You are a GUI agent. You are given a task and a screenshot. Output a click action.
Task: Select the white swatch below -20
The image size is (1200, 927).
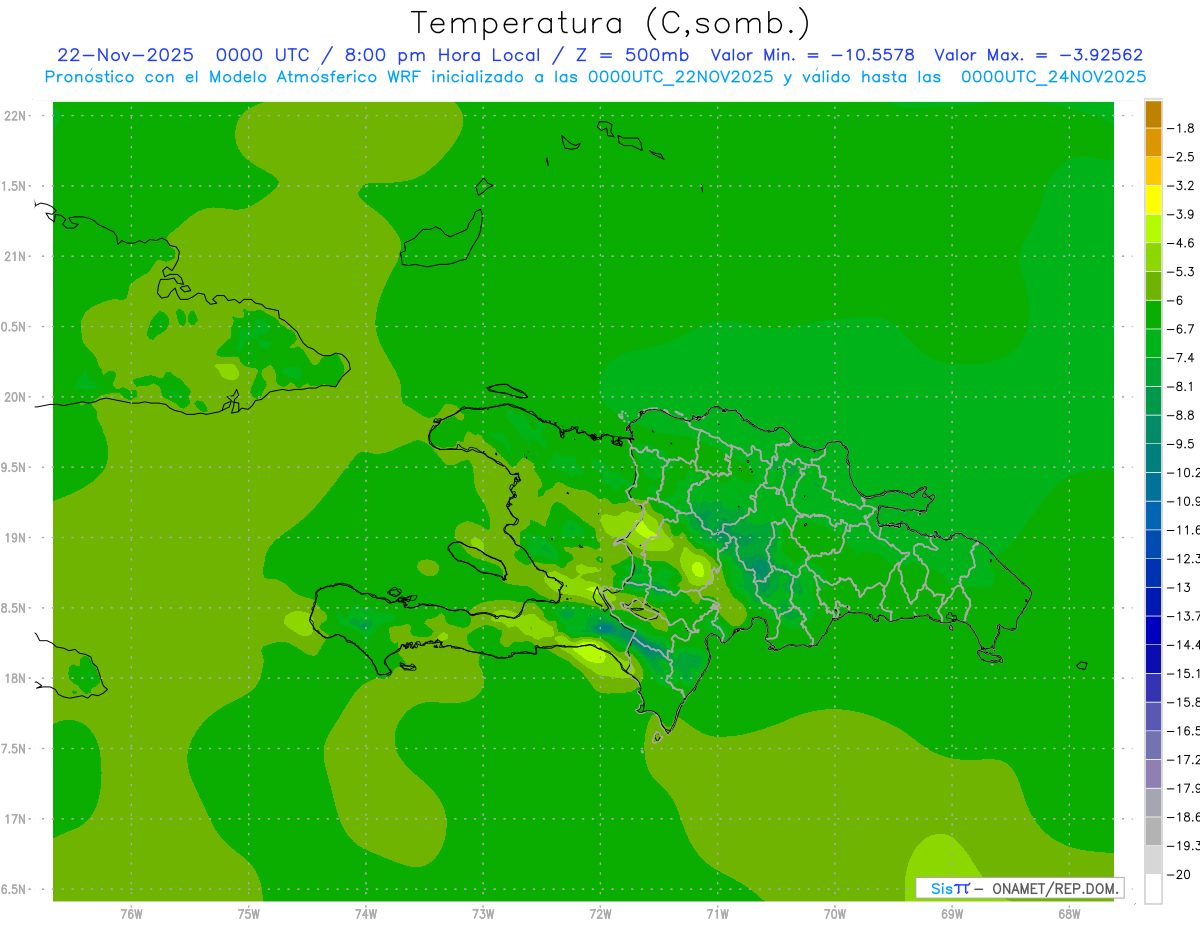tap(1153, 889)
